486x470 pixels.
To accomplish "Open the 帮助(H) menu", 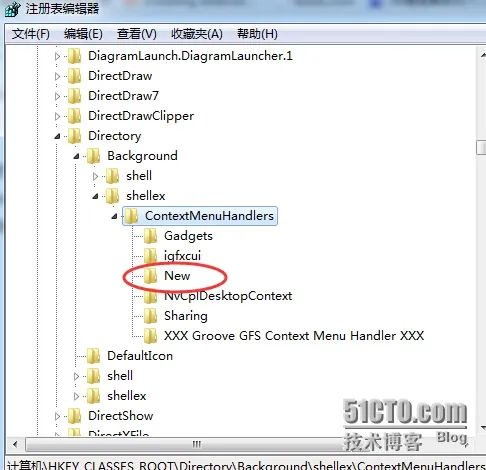I will pos(257,34).
